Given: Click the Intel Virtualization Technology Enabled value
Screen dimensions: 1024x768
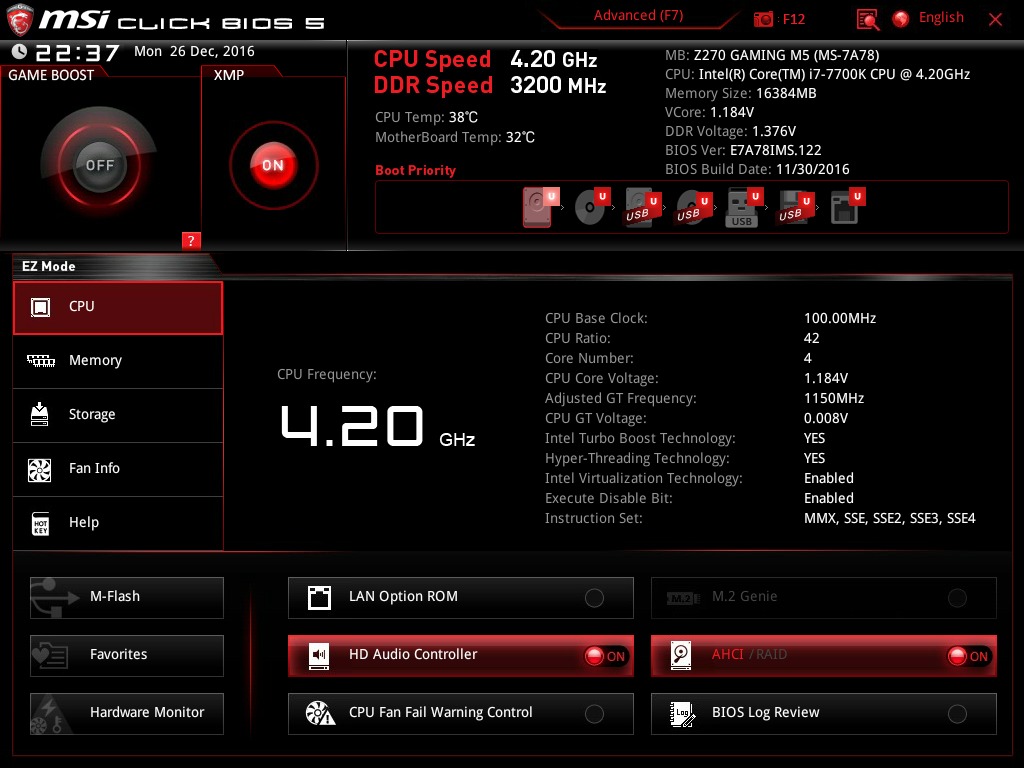Looking at the screenshot, I should point(829,478).
